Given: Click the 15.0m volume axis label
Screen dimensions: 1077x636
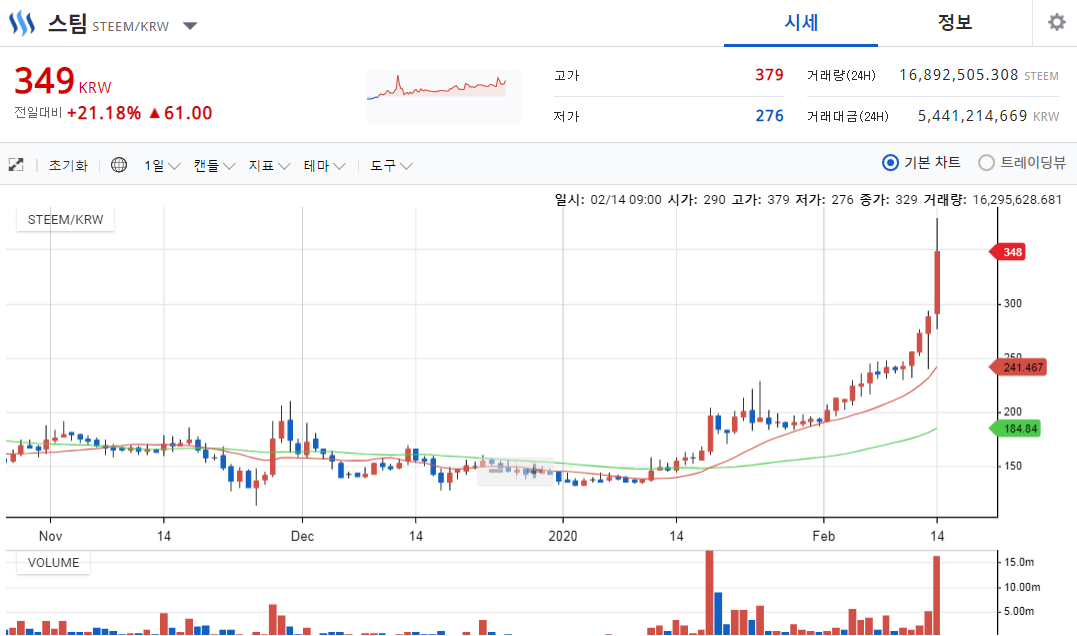Looking at the screenshot, I should (x=1019, y=562).
